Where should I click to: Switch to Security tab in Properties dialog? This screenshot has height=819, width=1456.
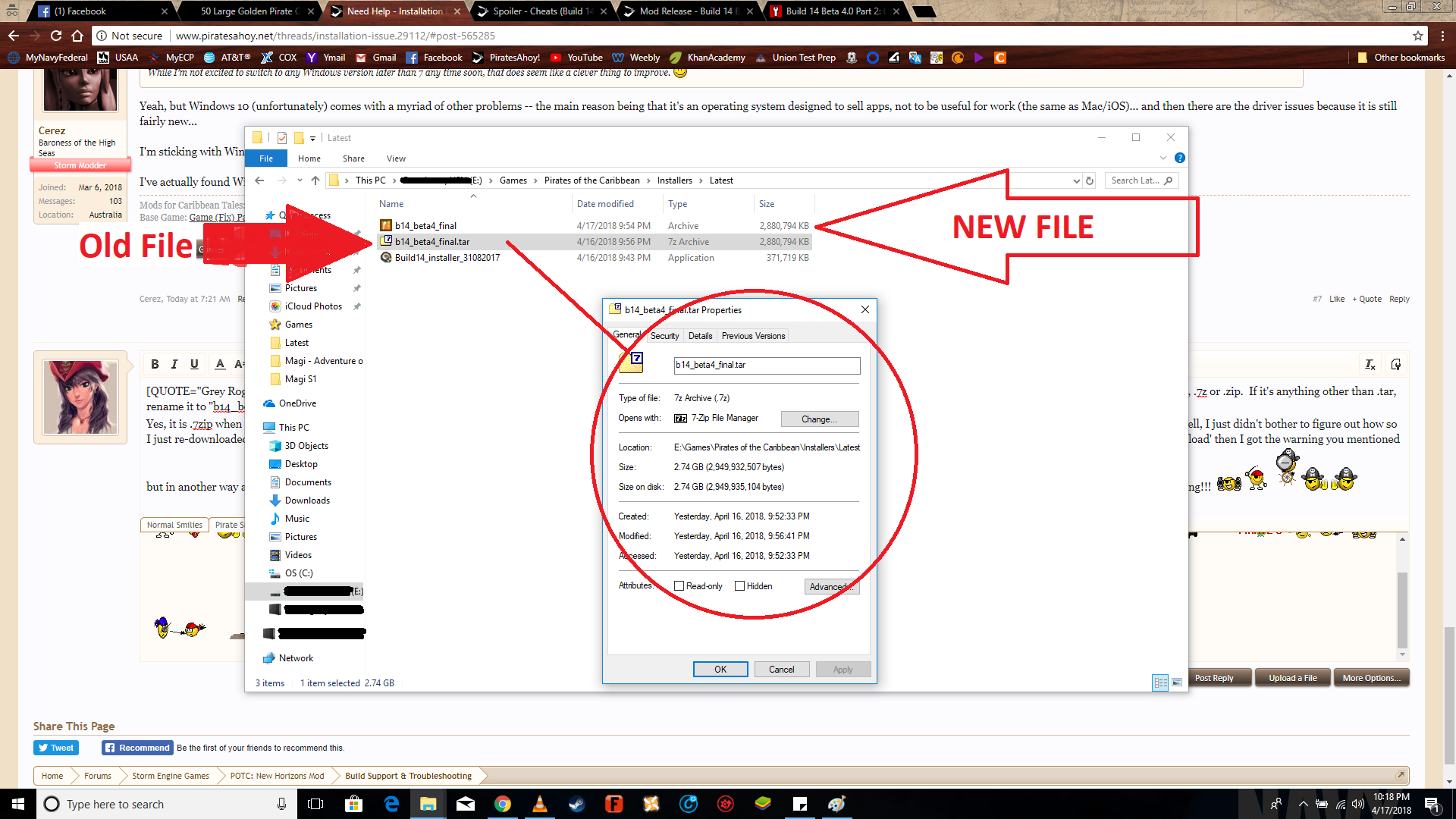665,336
